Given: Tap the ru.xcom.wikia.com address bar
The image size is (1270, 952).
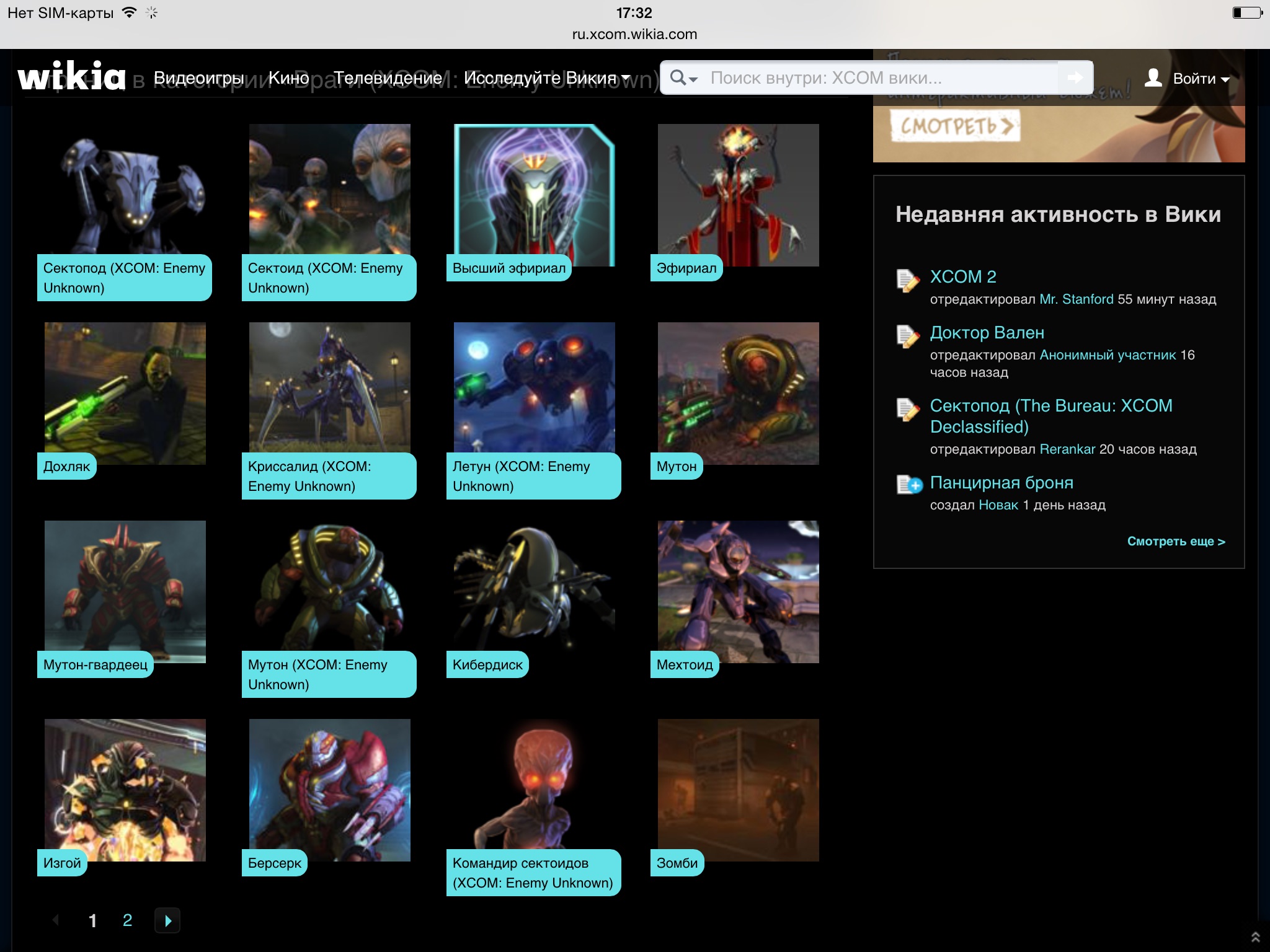Looking at the screenshot, I should click(x=634, y=34).
